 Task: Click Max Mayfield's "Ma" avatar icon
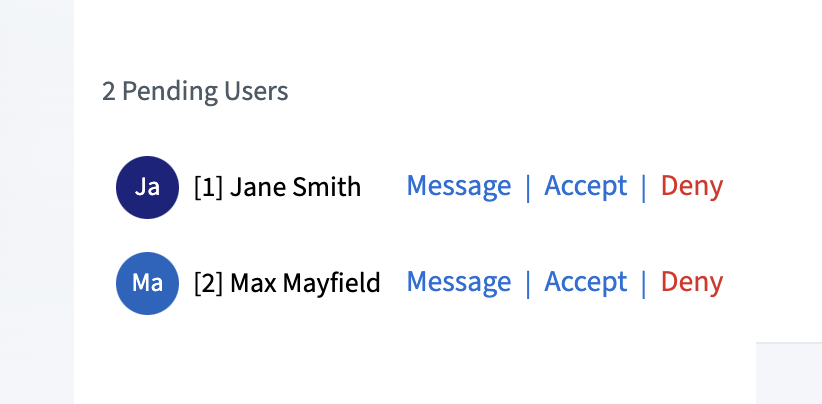(x=147, y=283)
